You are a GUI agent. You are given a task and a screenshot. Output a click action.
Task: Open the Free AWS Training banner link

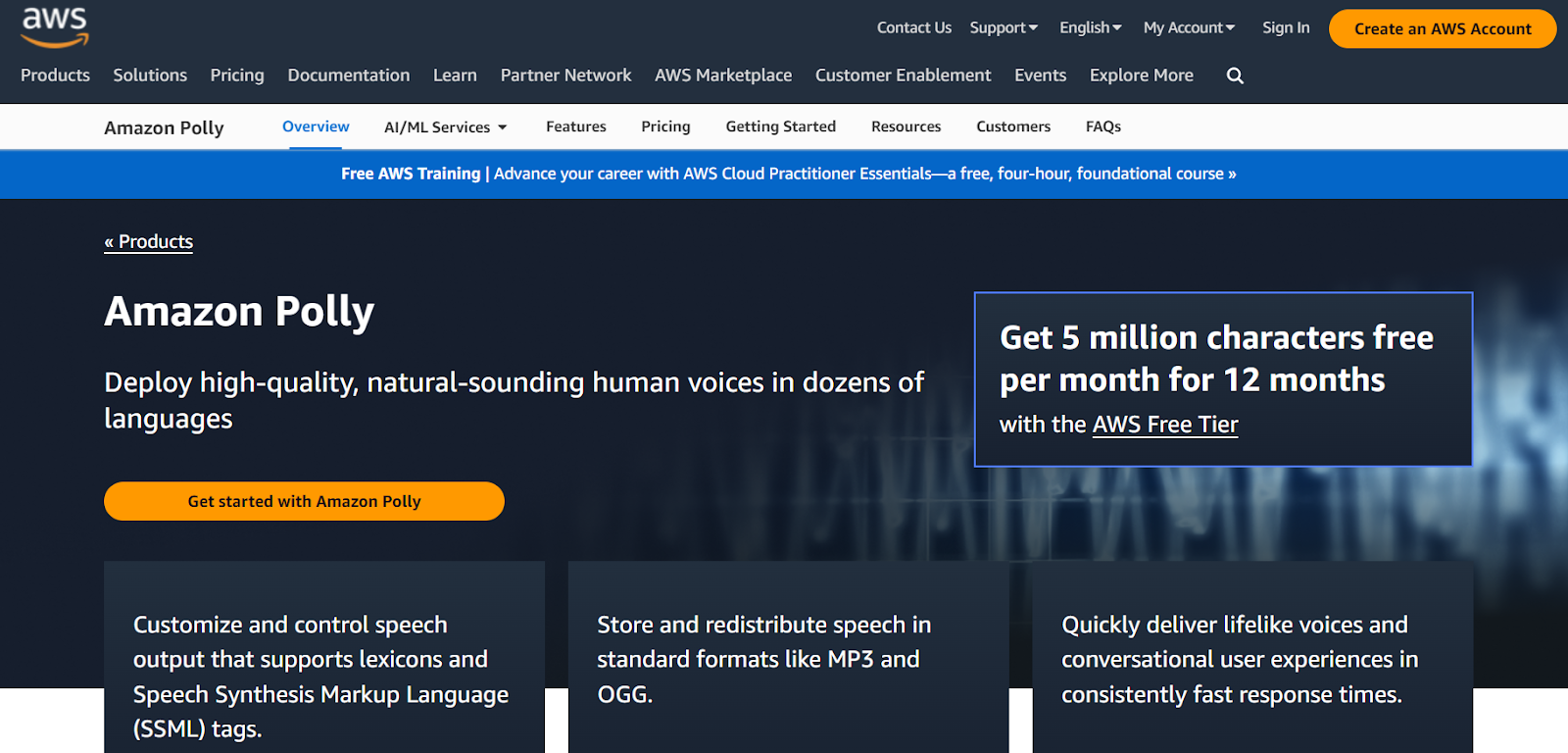click(x=789, y=174)
